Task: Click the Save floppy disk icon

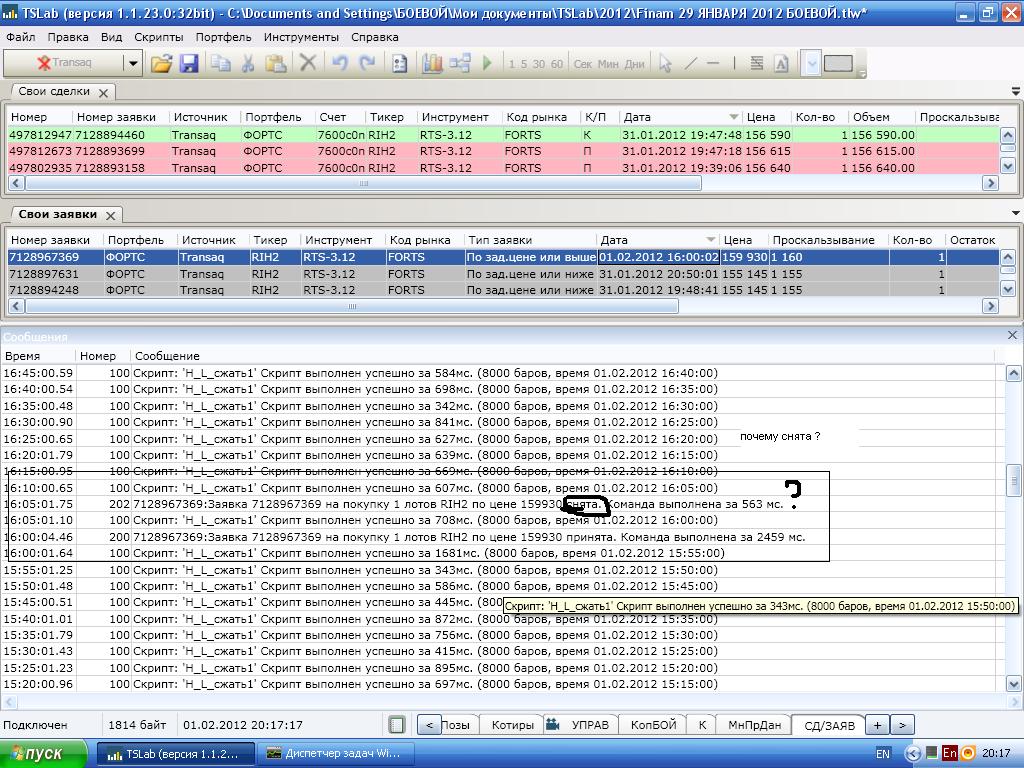Action: 189,63
